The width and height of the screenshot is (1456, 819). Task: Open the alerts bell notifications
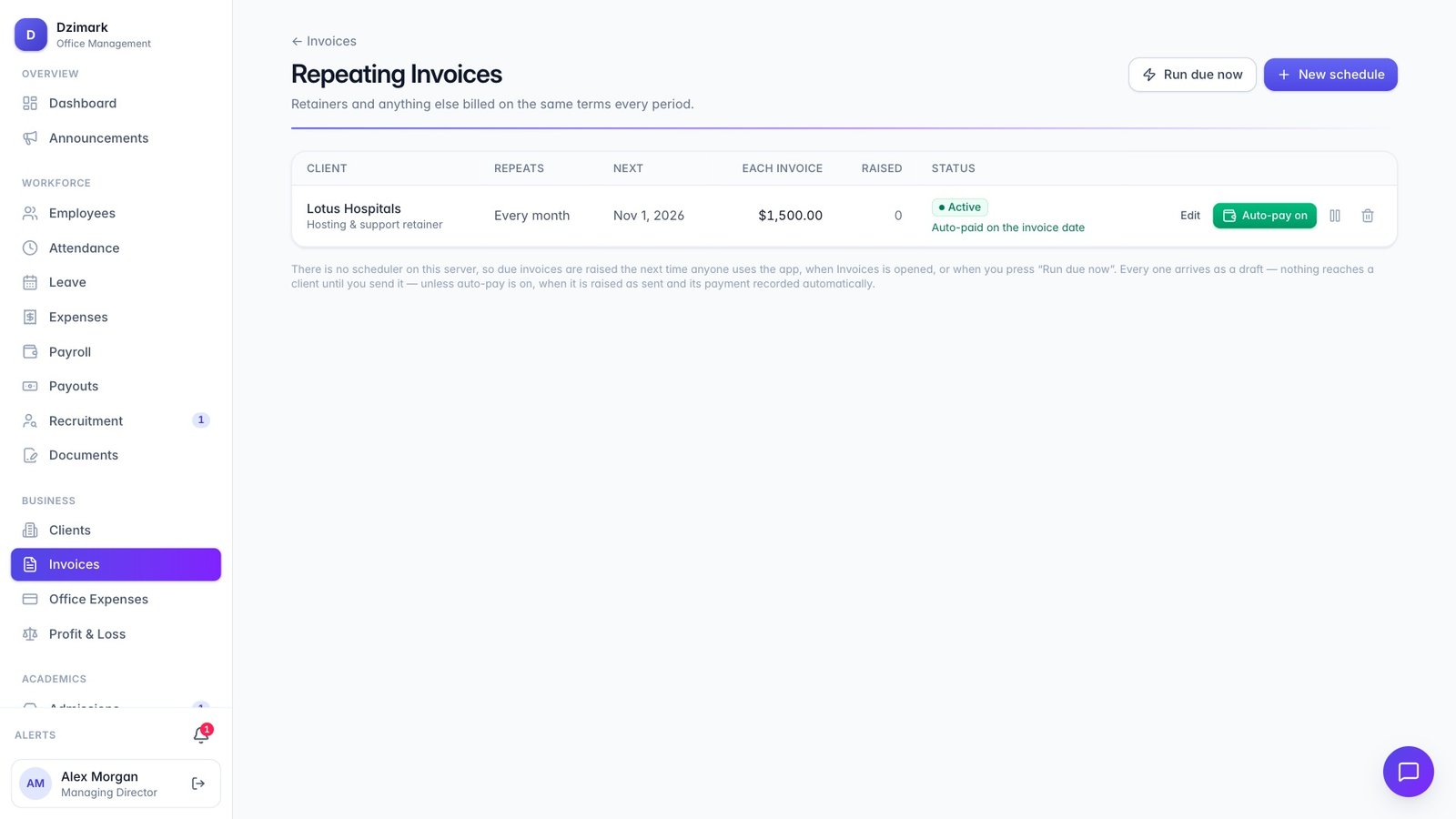(x=201, y=734)
